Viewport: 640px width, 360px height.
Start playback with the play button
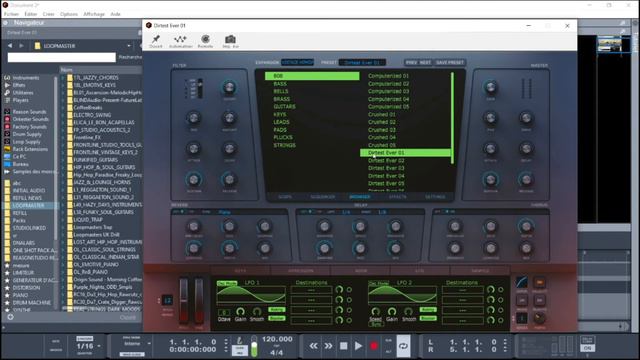[358, 346]
